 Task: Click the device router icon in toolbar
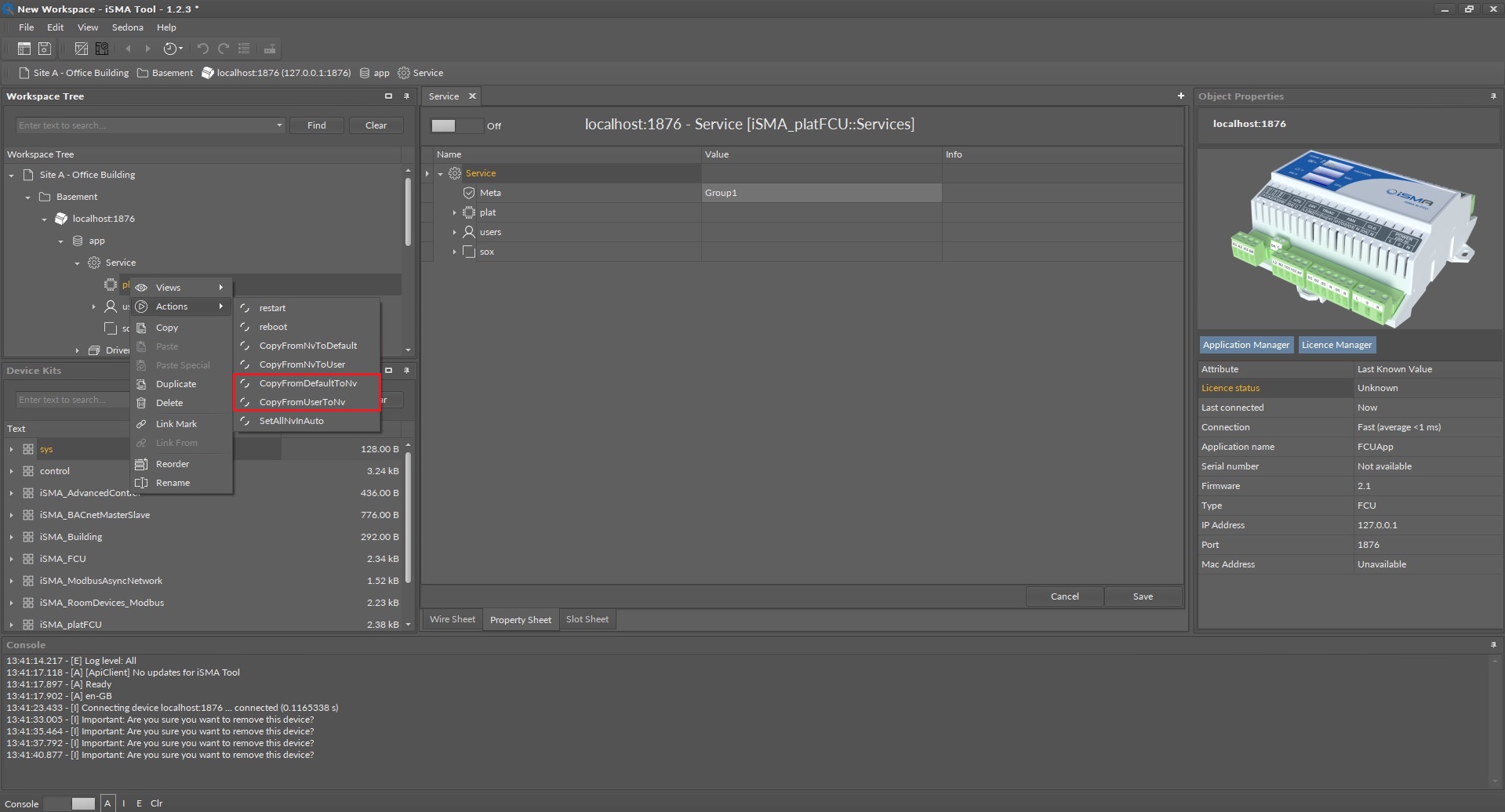[269, 49]
